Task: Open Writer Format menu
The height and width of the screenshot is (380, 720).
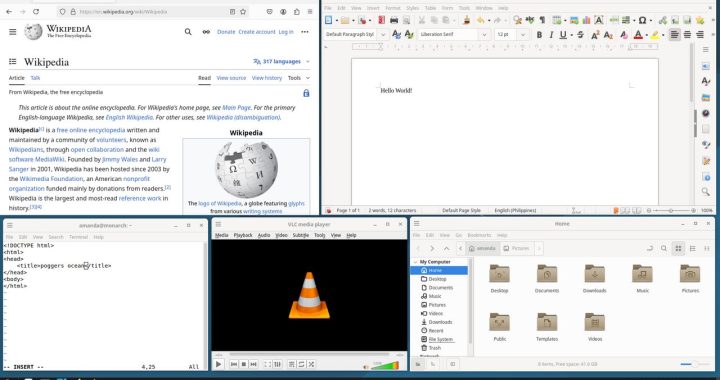Action: click(x=393, y=8)
